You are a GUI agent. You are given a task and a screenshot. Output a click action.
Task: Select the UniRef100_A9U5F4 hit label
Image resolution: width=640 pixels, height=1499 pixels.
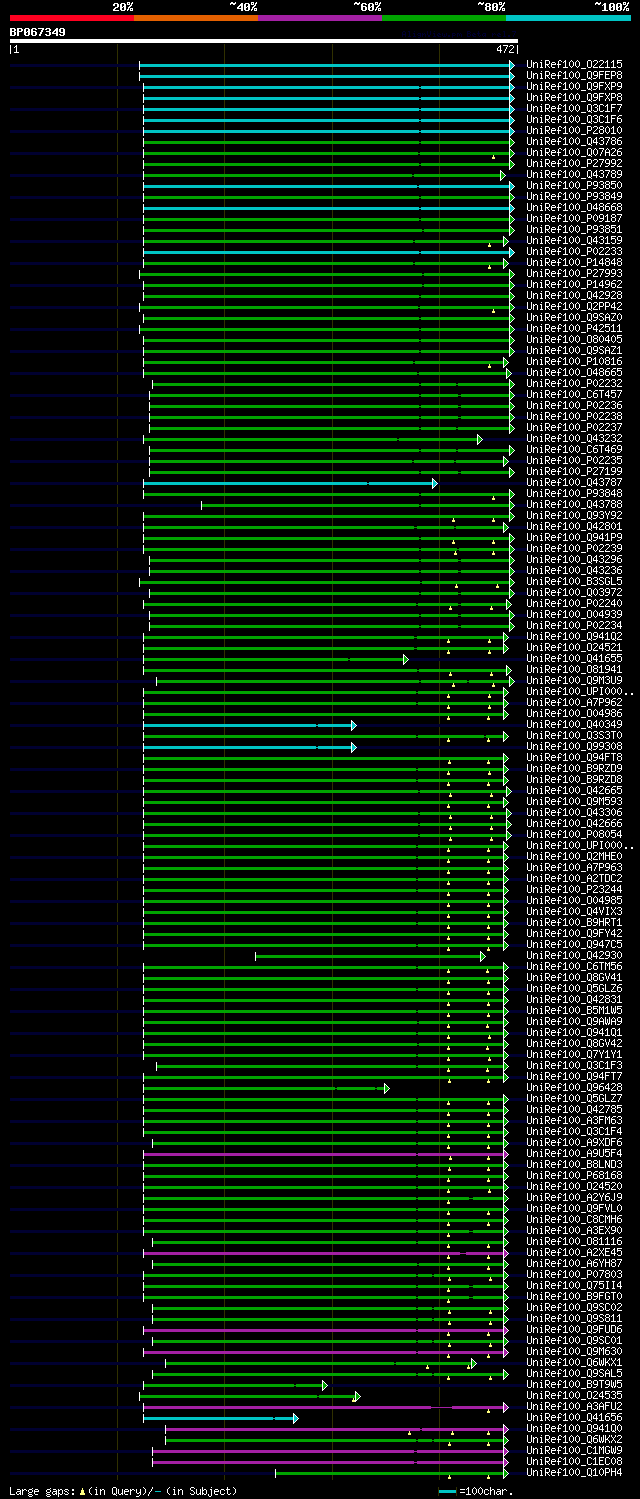click(x=574, y=1153)
